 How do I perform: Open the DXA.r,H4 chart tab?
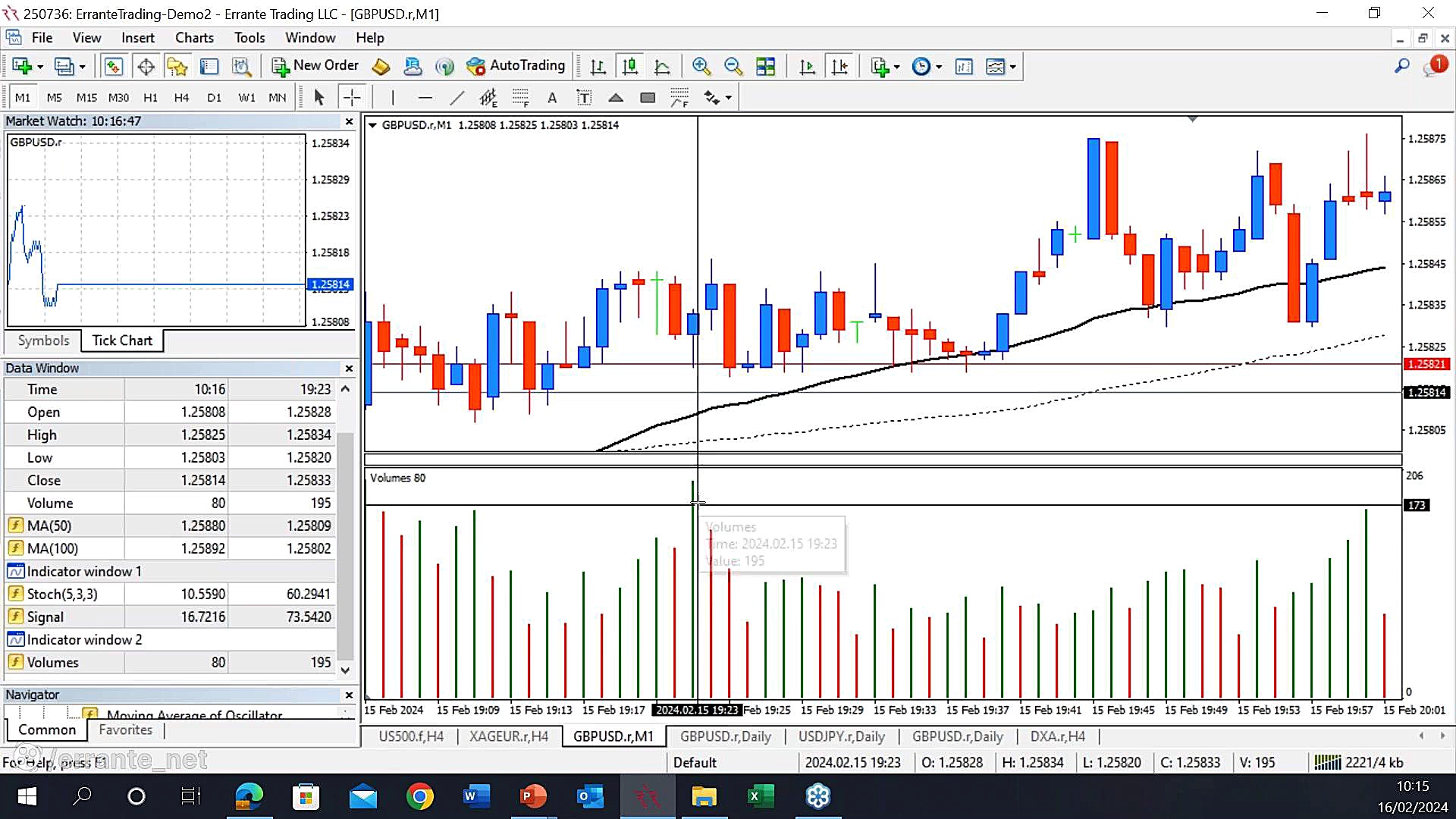point(1058,736)
